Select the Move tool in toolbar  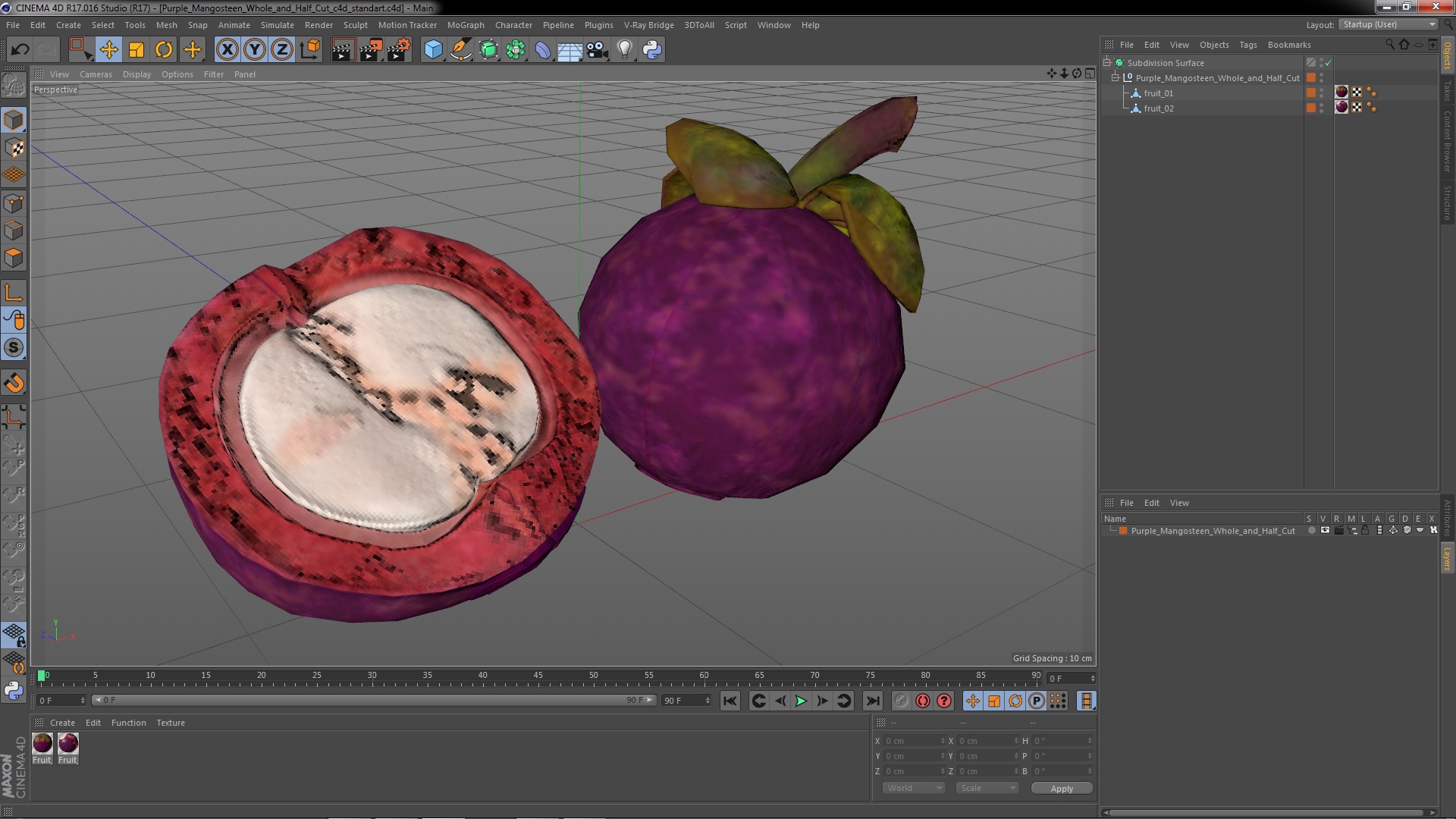[x=108, y=50]
